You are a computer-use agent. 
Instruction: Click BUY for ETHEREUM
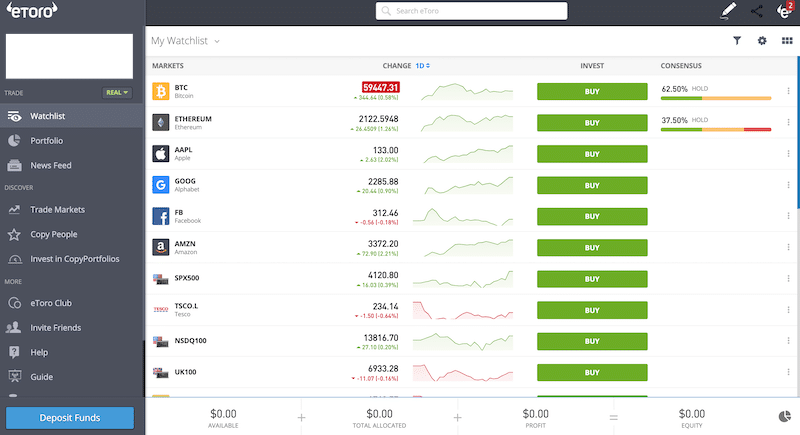coord(592,123)
